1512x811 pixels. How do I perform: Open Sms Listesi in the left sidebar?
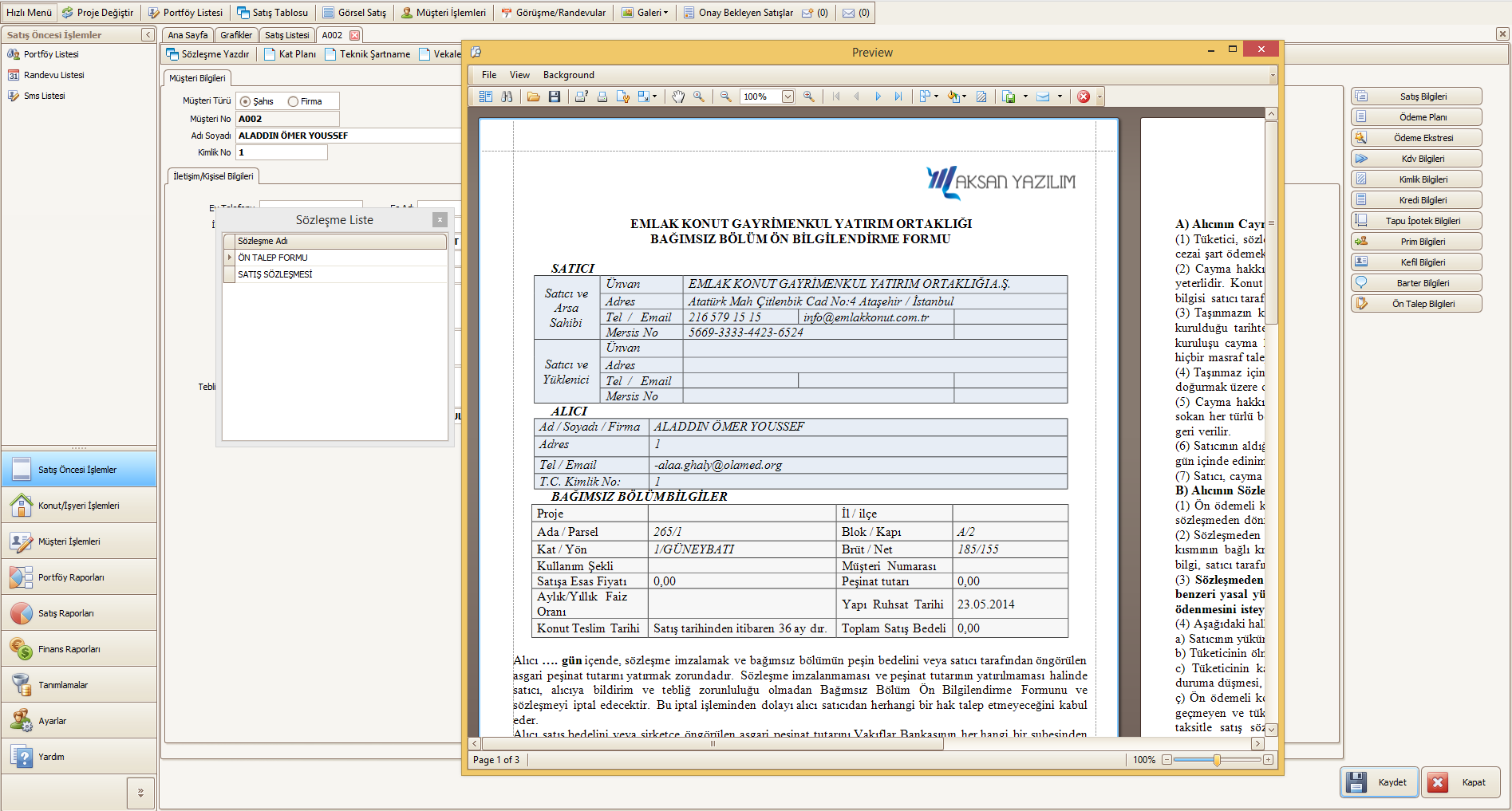point(44,96)
